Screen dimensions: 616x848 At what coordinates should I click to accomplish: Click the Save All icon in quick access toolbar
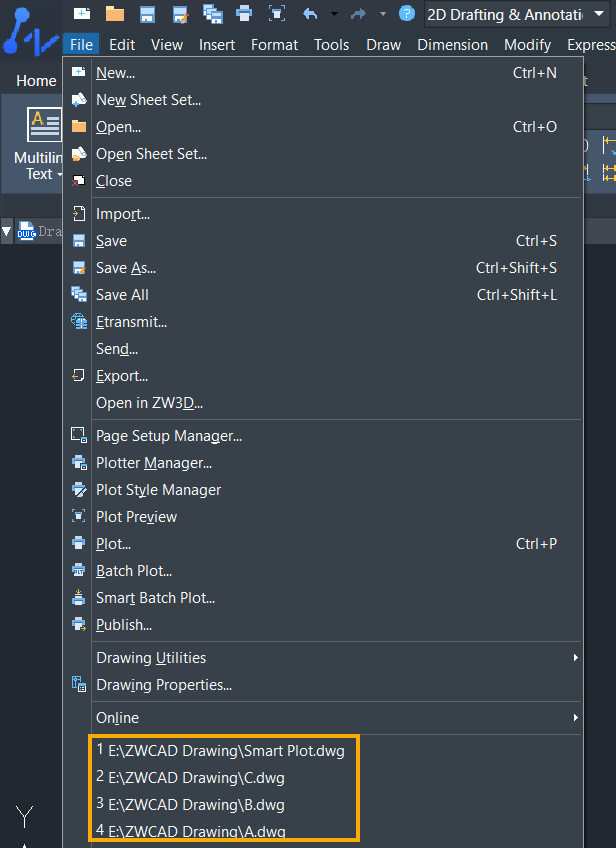click(213, 14)
